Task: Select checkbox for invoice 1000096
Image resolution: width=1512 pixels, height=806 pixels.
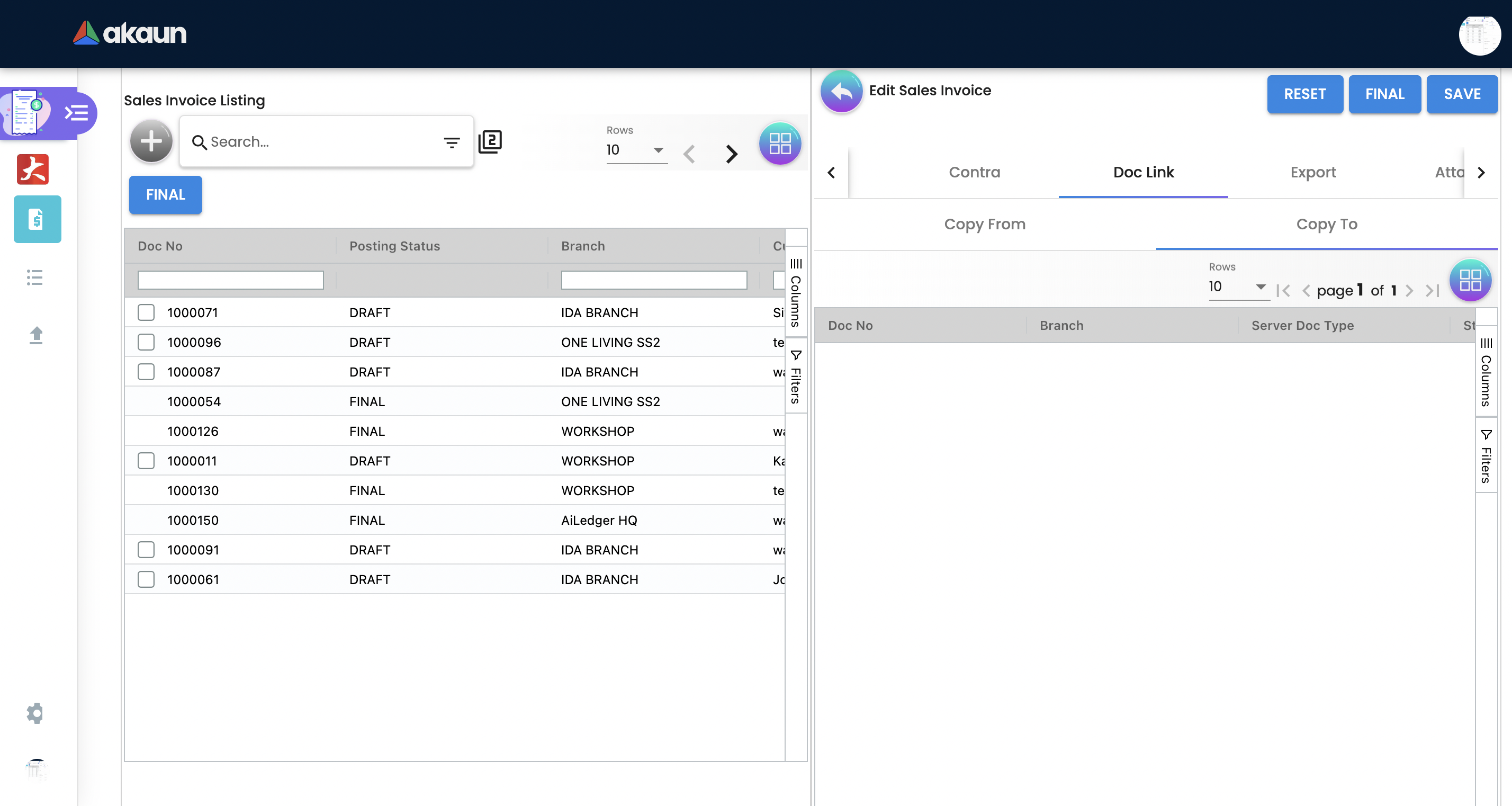Action: 146,342
